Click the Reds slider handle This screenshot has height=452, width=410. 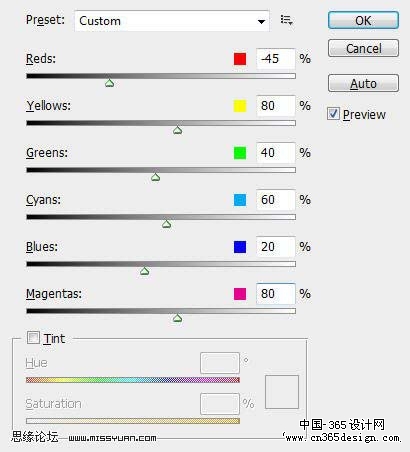(x=109, y=83)
